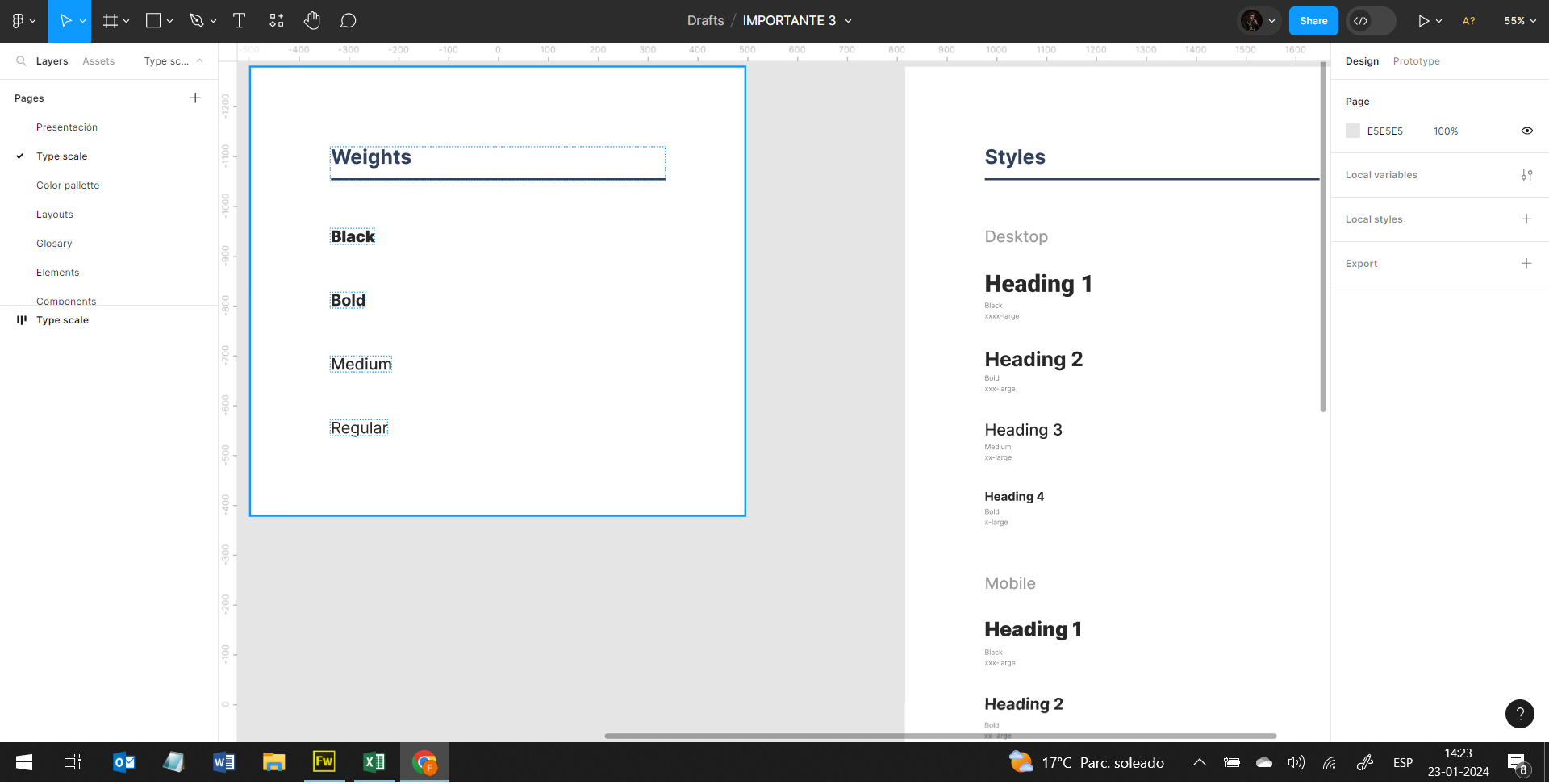This screenshot has height=784, width=1549.
Task: Toggle page background color visibility eye
Action: tap(1526, 131)
